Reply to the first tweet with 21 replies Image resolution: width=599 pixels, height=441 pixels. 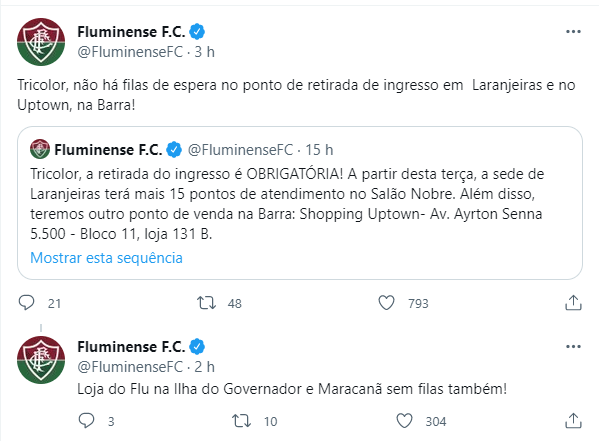coord(26,303)
